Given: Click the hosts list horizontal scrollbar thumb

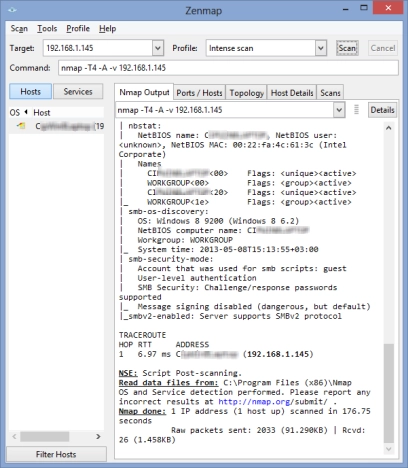Looking at the screenshot, I should 45,436.
